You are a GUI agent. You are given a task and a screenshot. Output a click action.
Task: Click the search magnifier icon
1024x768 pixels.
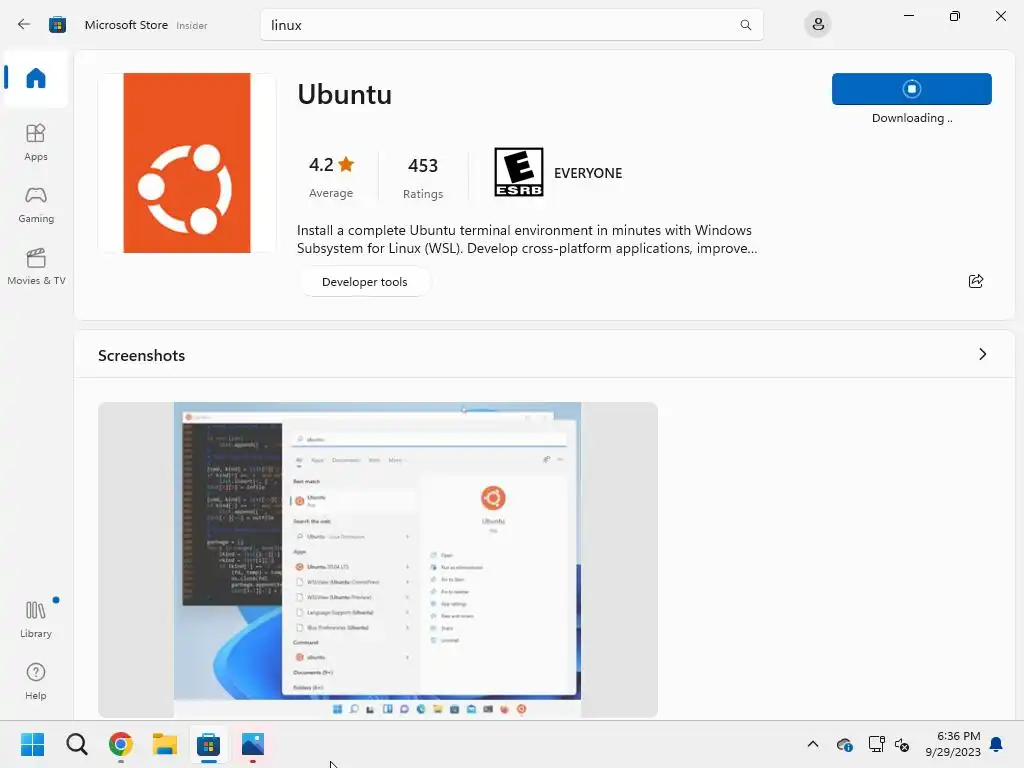click(x=745, y=25)
